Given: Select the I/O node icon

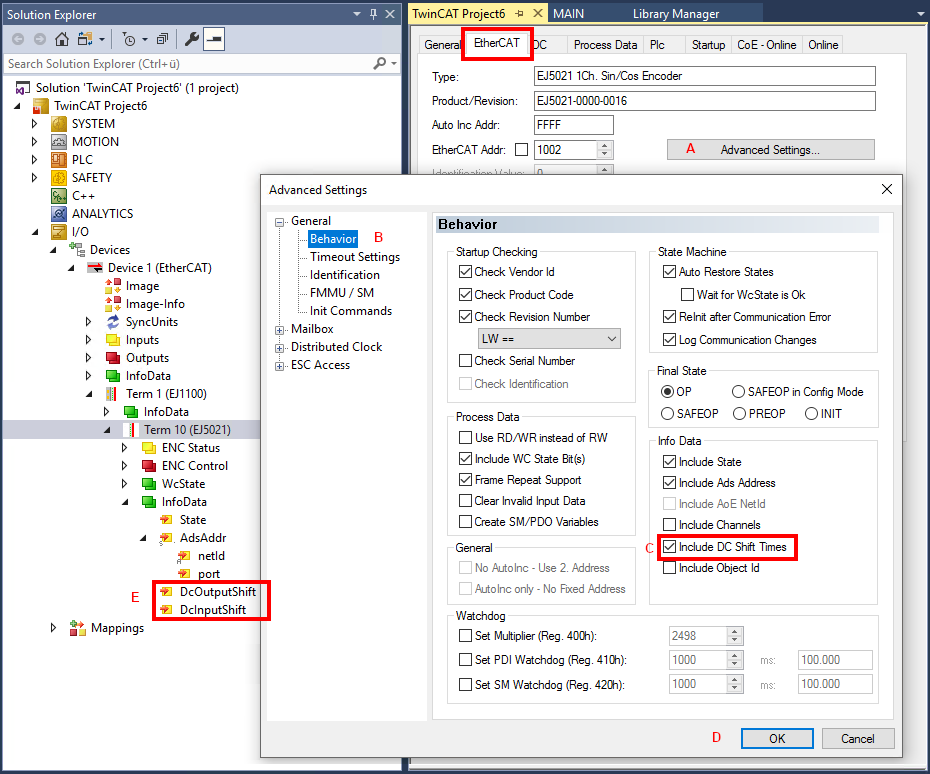Looking at the screenshot, I should point(59,232).
